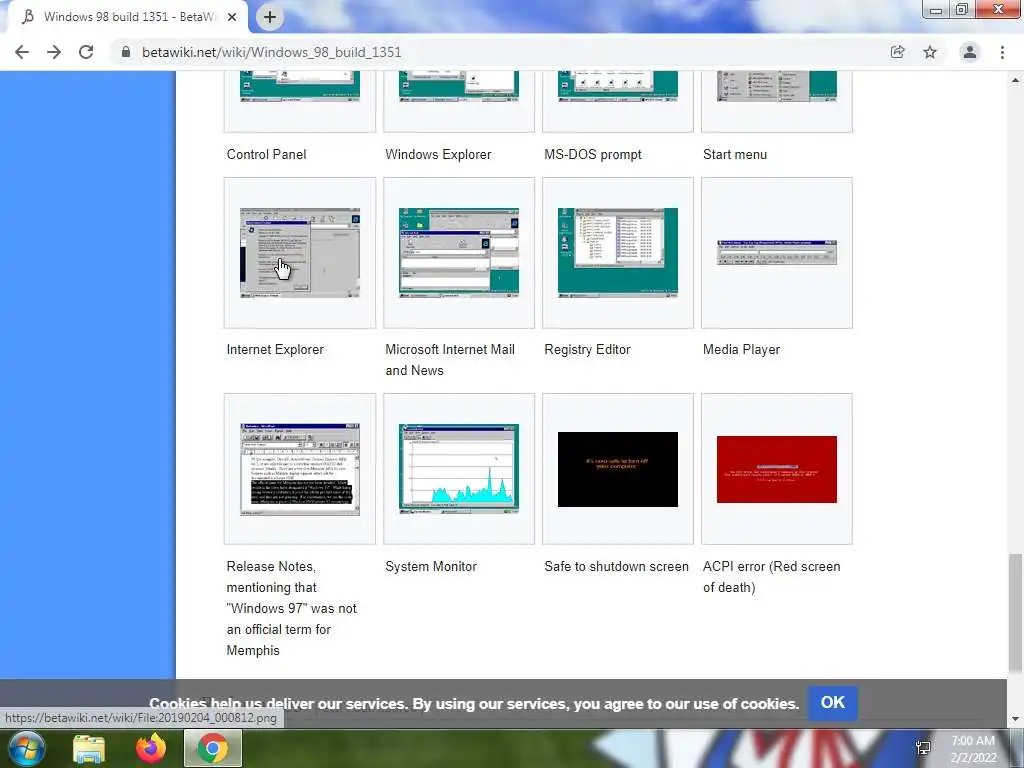Click the network tray icon

[x=923, y=748]
